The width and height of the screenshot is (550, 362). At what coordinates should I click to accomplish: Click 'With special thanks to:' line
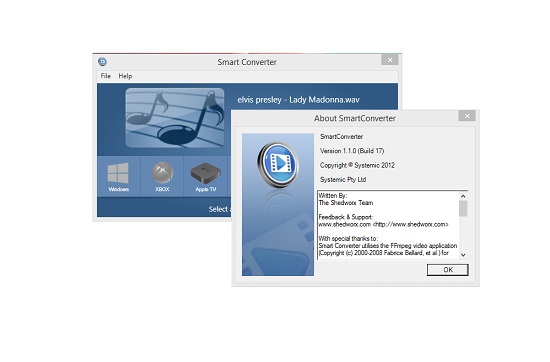(x=348, y=239)
